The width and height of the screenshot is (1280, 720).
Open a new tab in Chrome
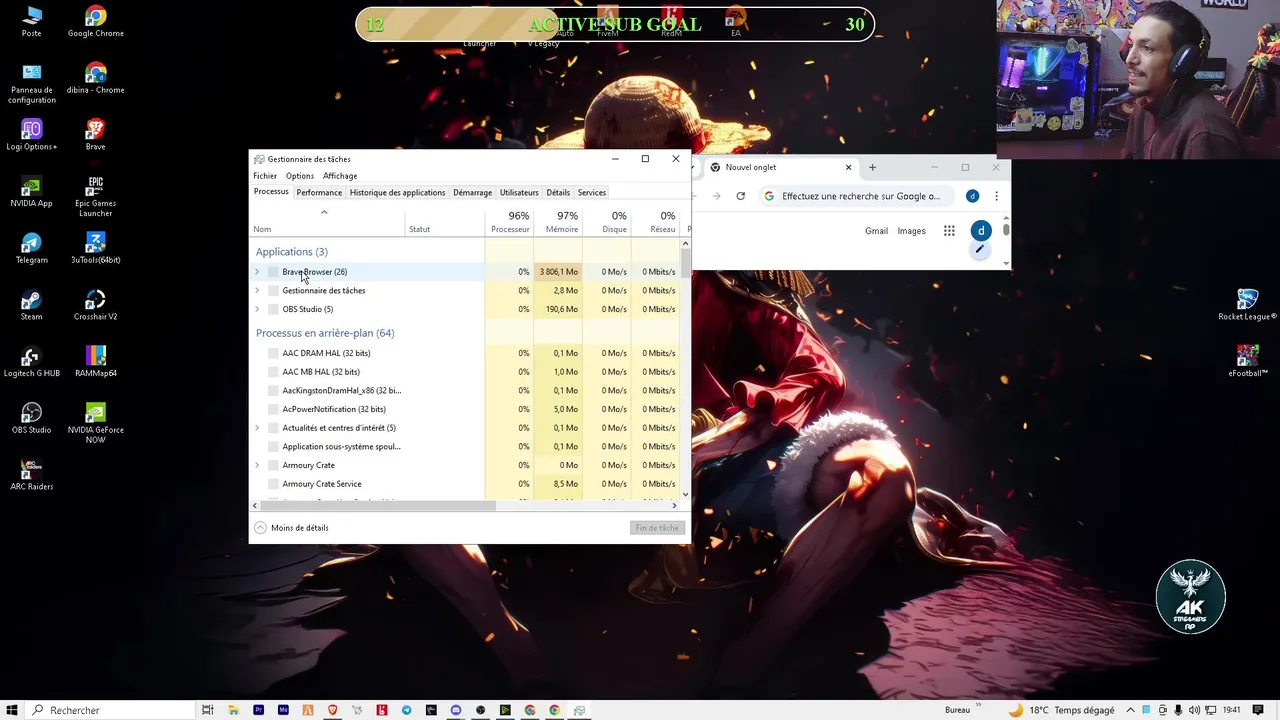point(872,167)
